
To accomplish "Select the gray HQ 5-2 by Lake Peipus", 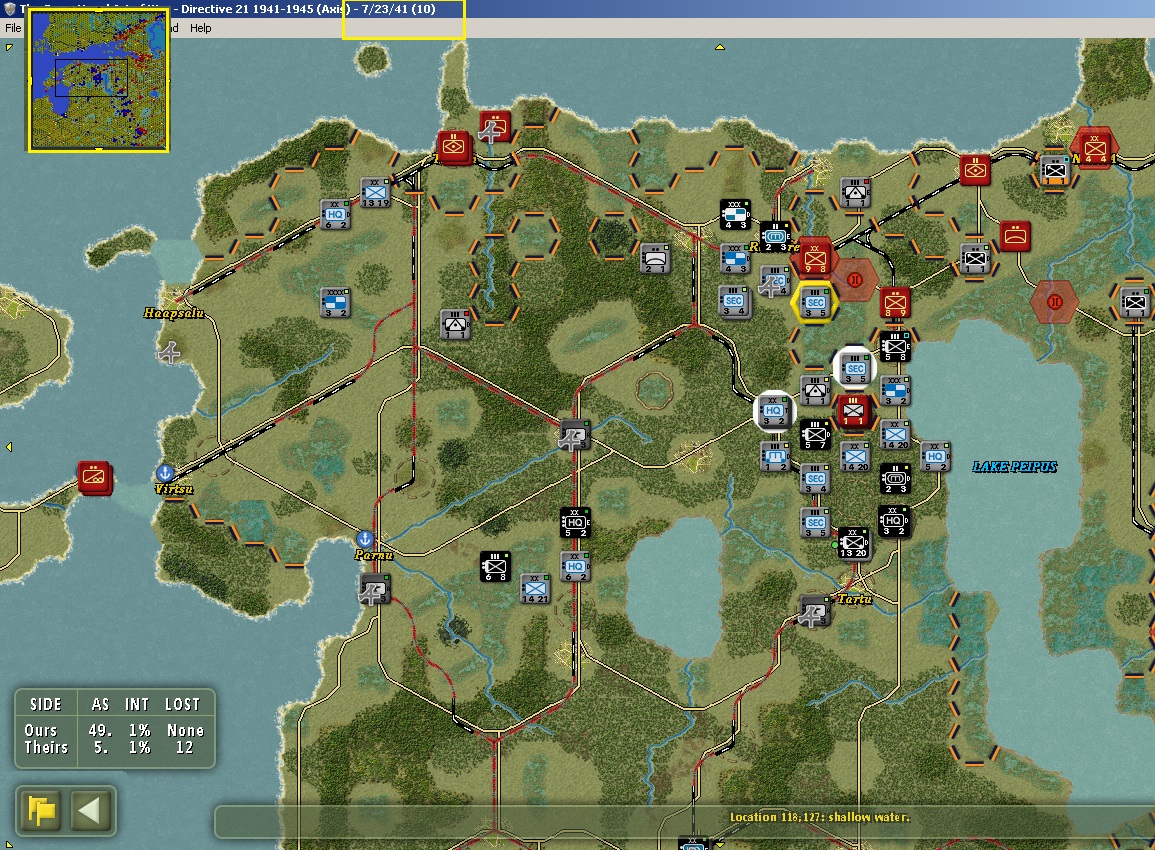I will [935, 457].
